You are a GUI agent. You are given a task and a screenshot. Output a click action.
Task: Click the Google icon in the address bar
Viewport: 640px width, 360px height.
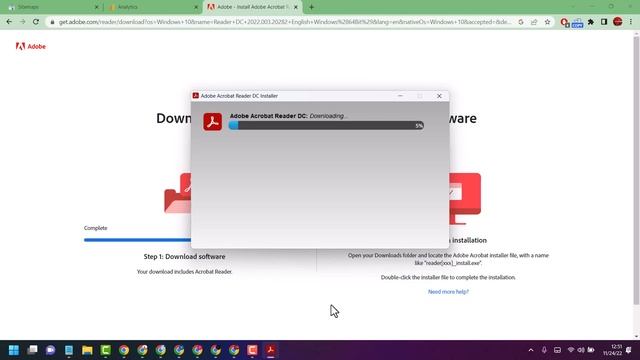coord(521,22)
